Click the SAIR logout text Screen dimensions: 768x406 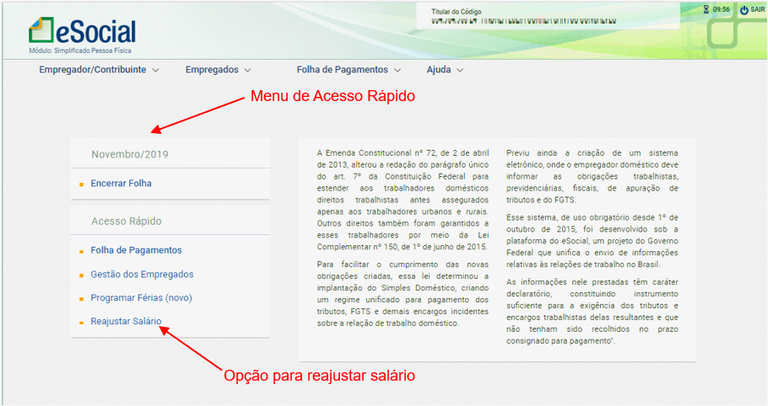point(757,10)
